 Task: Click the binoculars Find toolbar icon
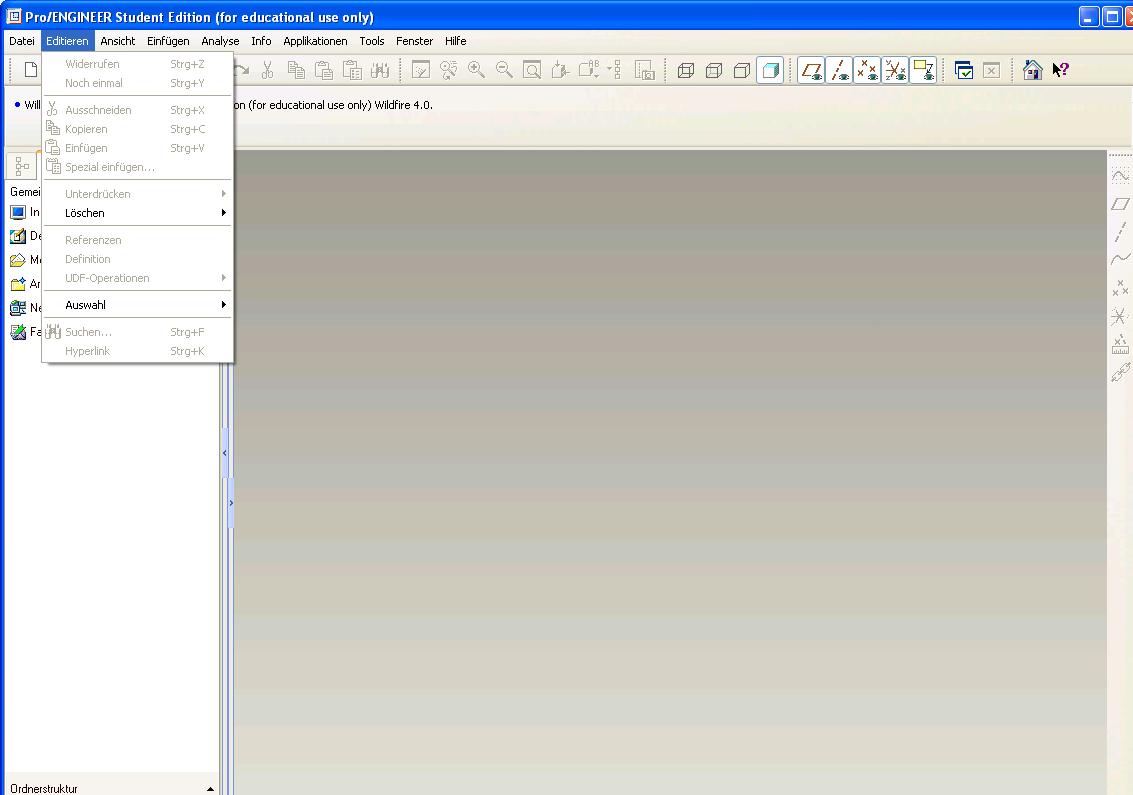click(x=380, y=70)
